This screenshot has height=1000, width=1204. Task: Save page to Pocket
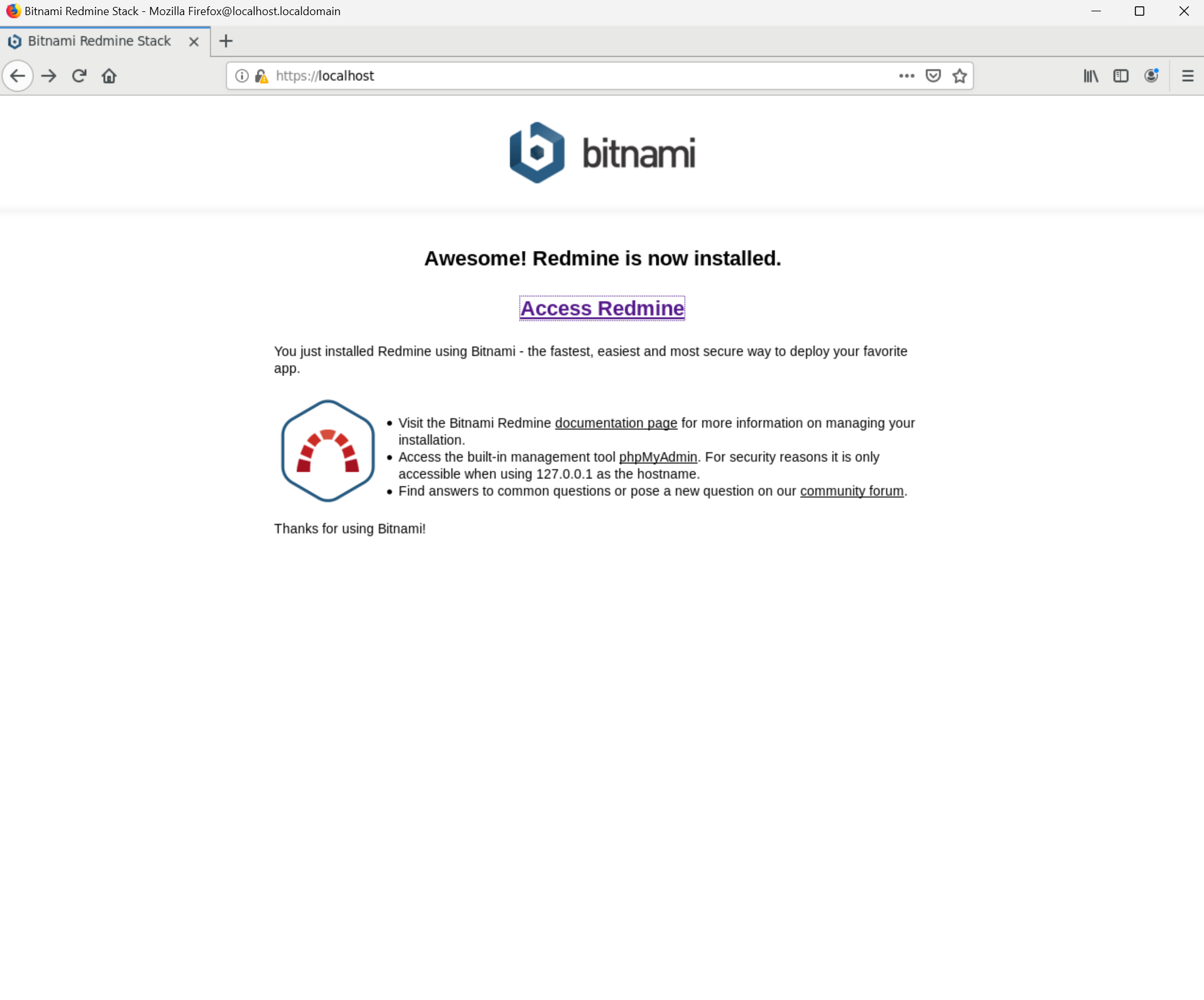(x=933, y=76)
